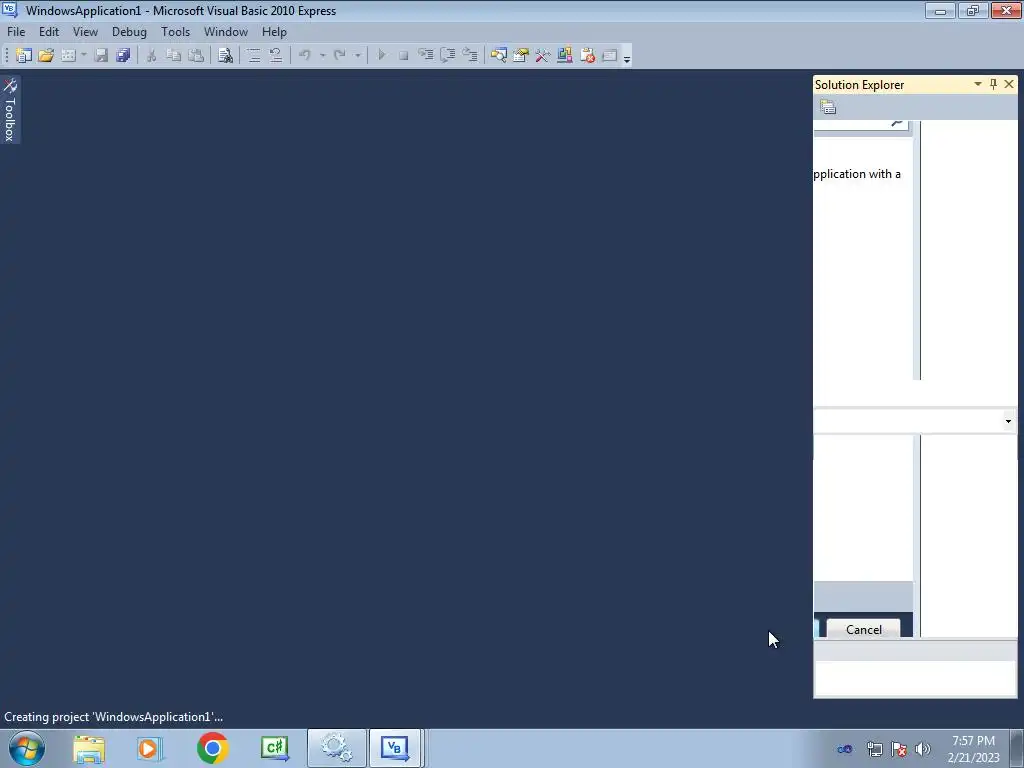The image size is (1024, 768).
Task: Click the Stop Debugging square icon
Action: tap(404, 56)
